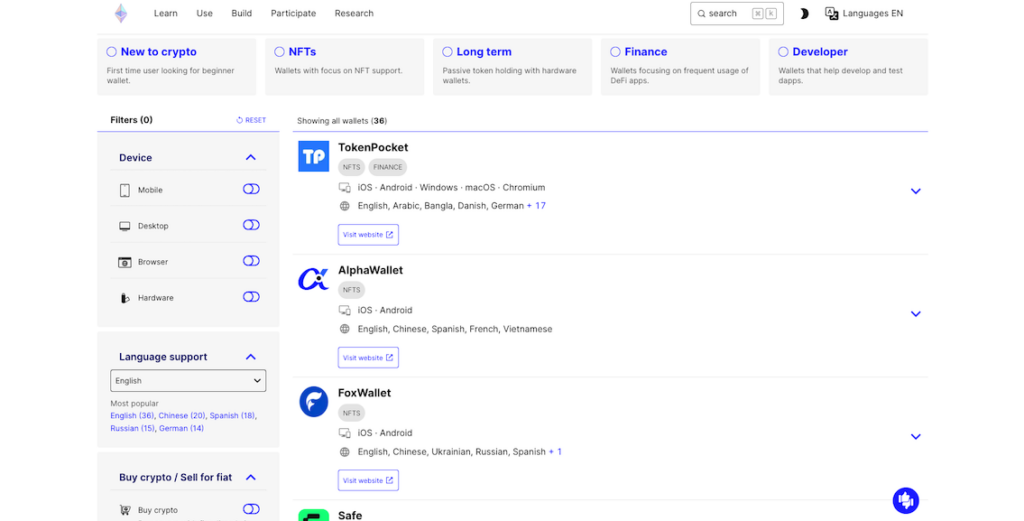Click FoxWallet devices icon
This screenshot has width=1024, height=521.
coord(345,433)
